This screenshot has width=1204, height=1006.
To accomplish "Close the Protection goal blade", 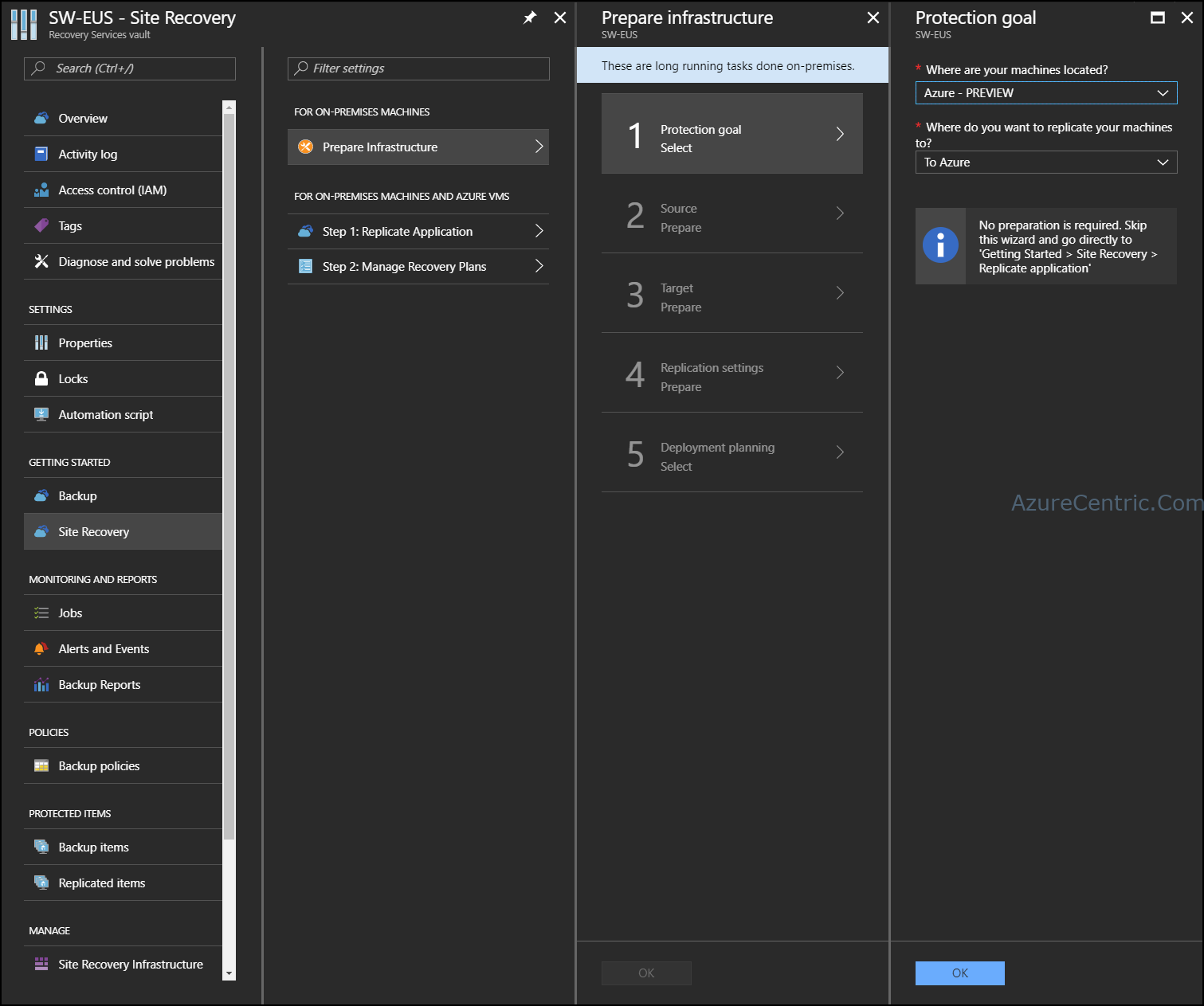I will point(1187,18).
